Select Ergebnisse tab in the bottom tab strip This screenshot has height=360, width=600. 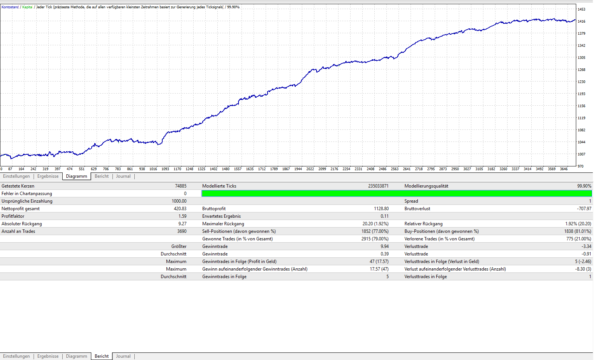[x=48, y=356]
